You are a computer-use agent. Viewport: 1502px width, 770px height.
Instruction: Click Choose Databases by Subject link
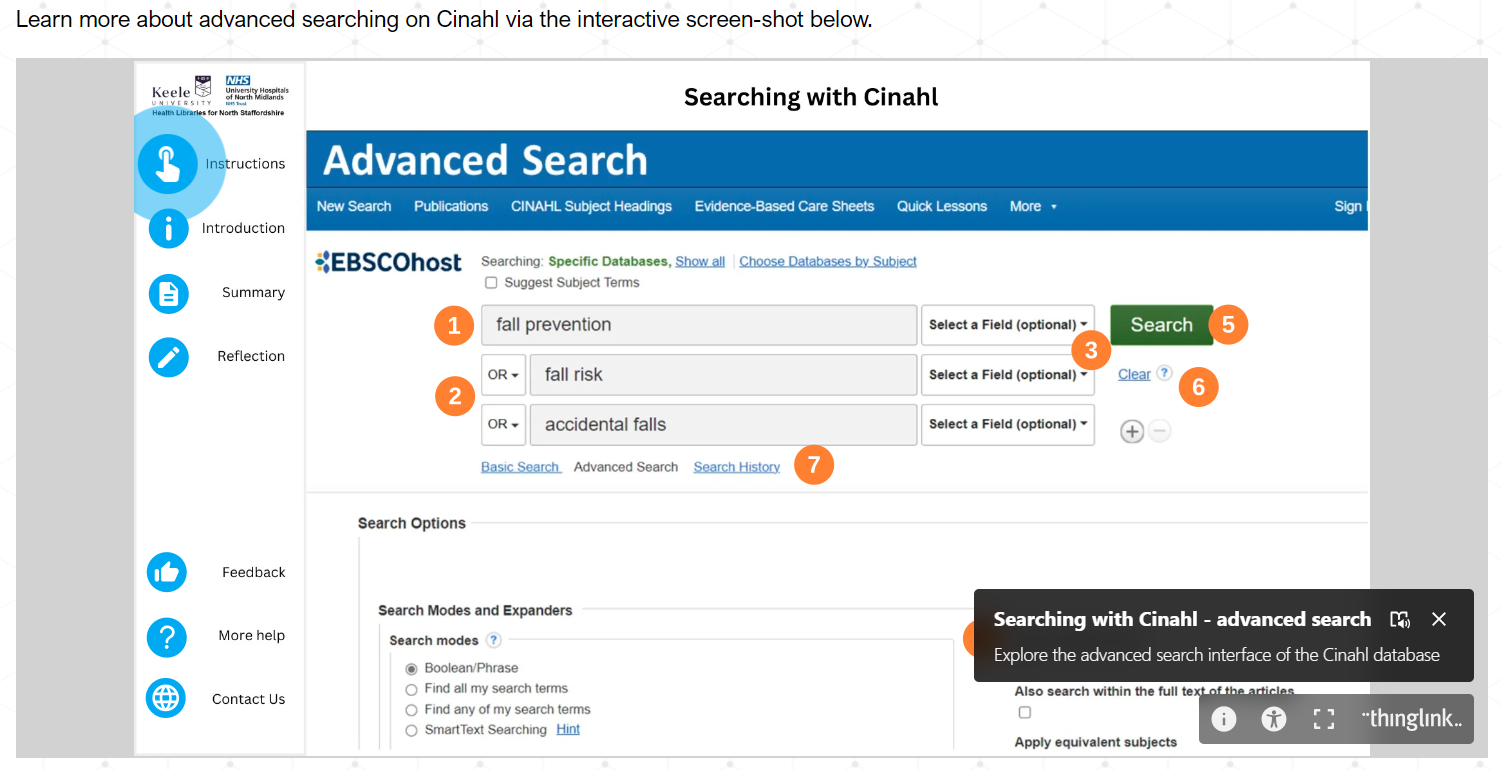click(x=828, y=261)
